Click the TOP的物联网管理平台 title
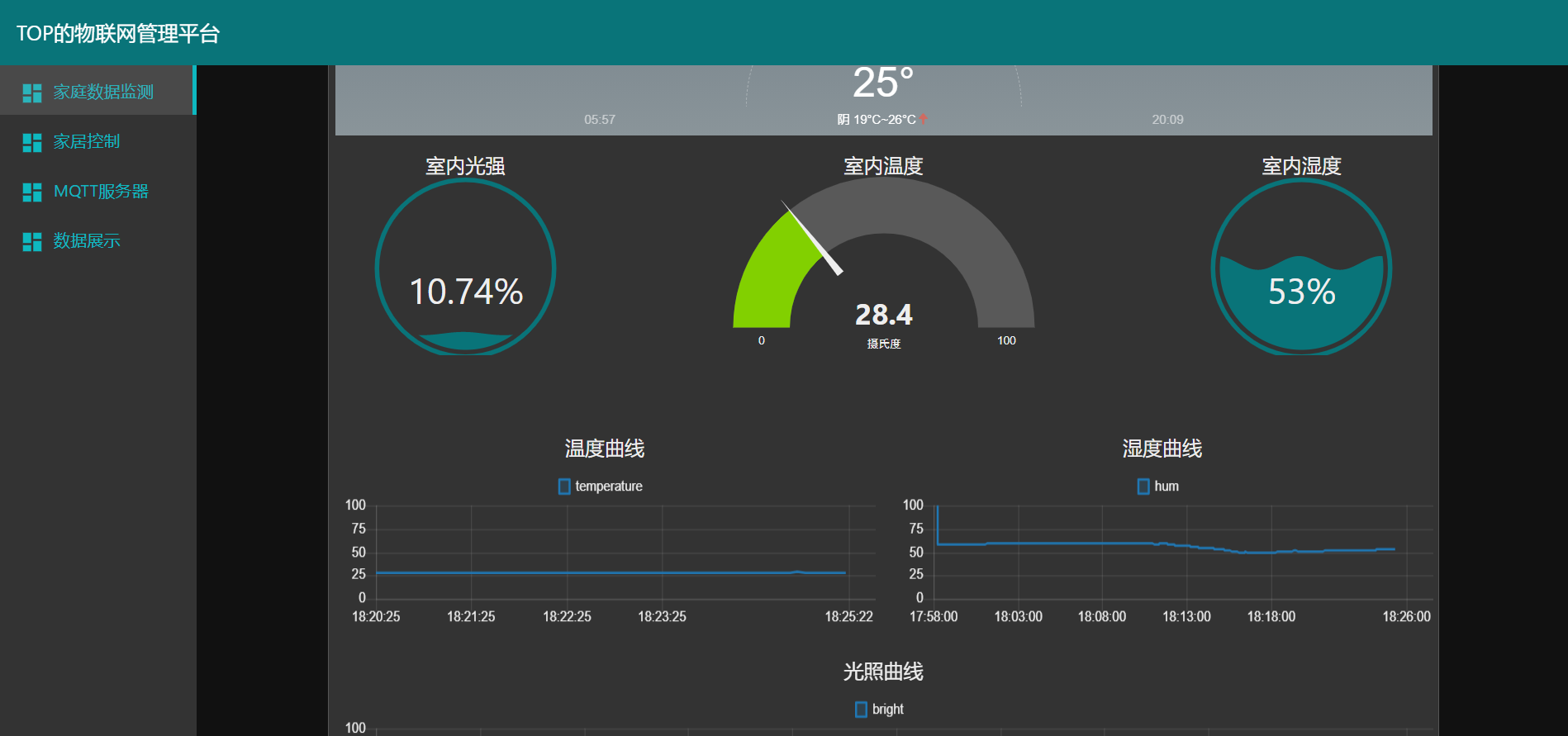1568x736 pixels. click(x=118, y=33)
